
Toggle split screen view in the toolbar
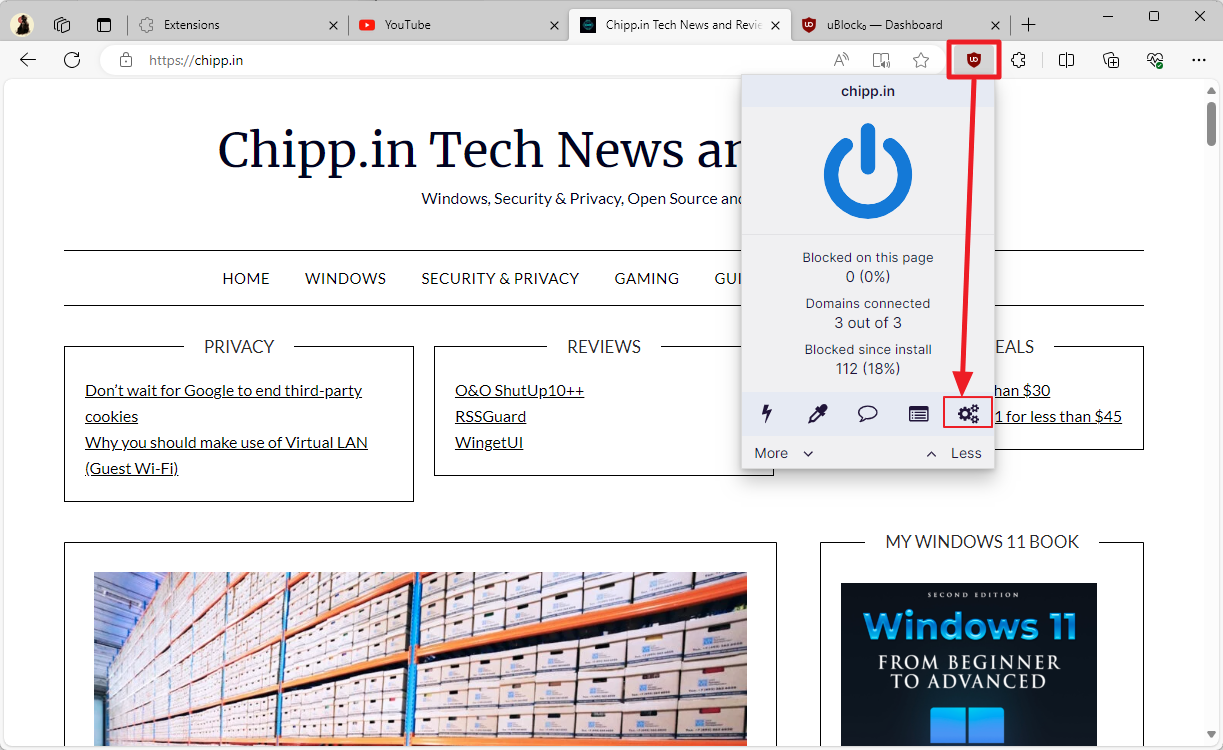coord(1066,60)
